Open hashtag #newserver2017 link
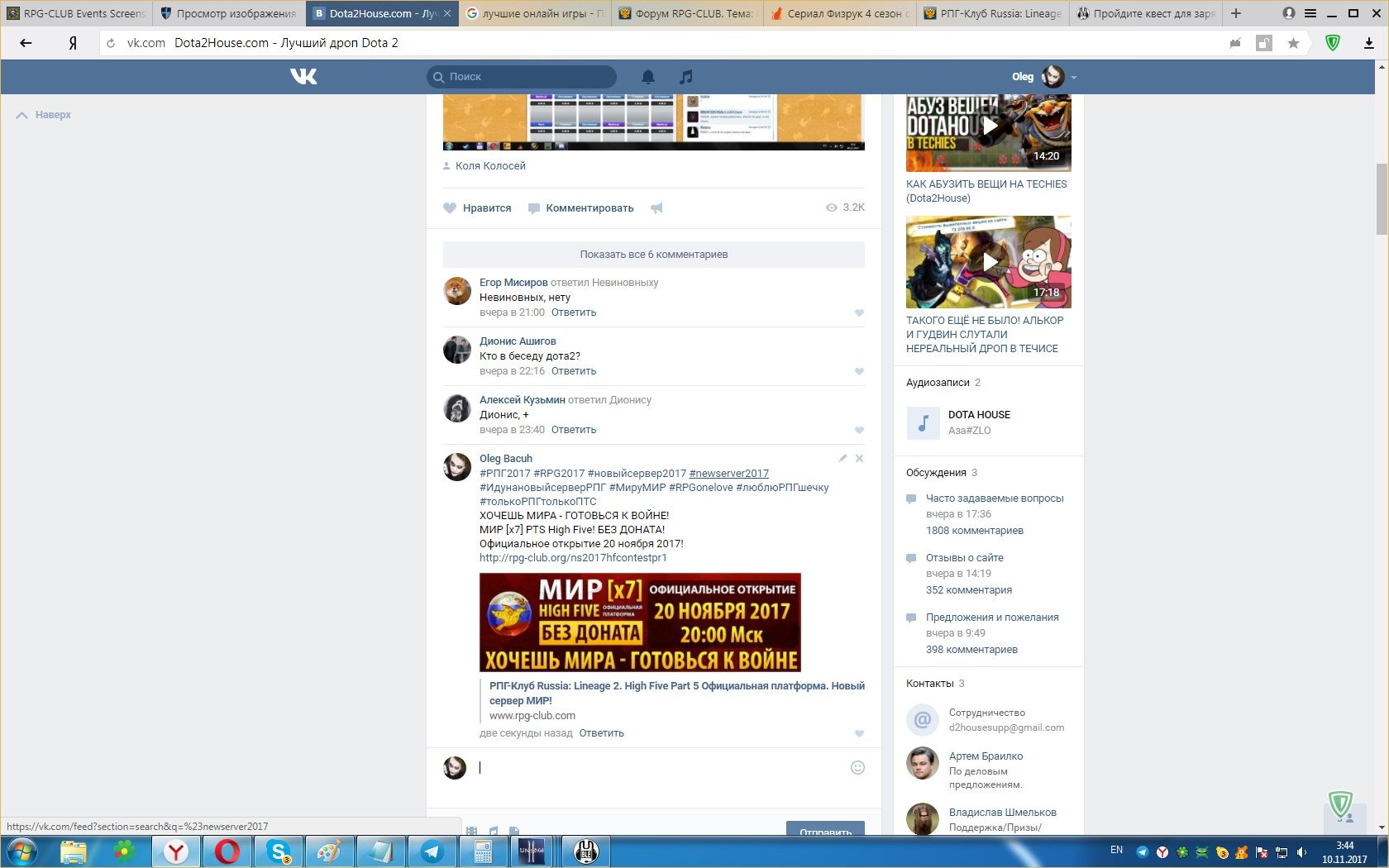 pos(728,473)
